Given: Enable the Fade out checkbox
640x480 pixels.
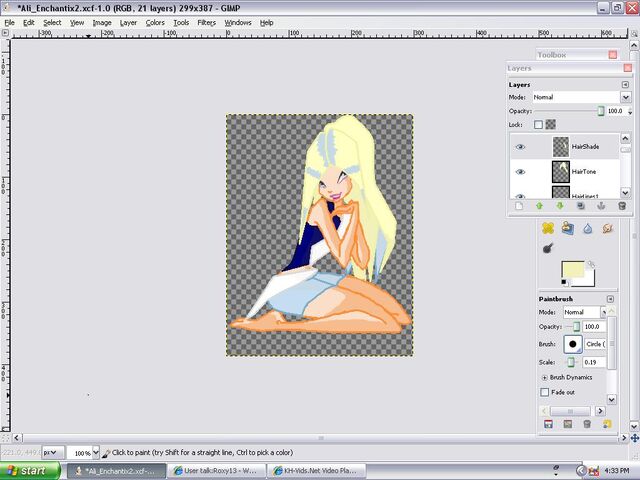Looking at the screenshot, I should click(544, 392).
